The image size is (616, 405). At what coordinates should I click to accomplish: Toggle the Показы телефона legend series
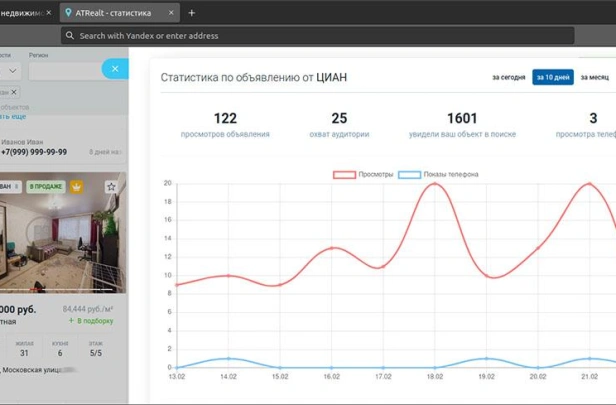tap(438, 174)
